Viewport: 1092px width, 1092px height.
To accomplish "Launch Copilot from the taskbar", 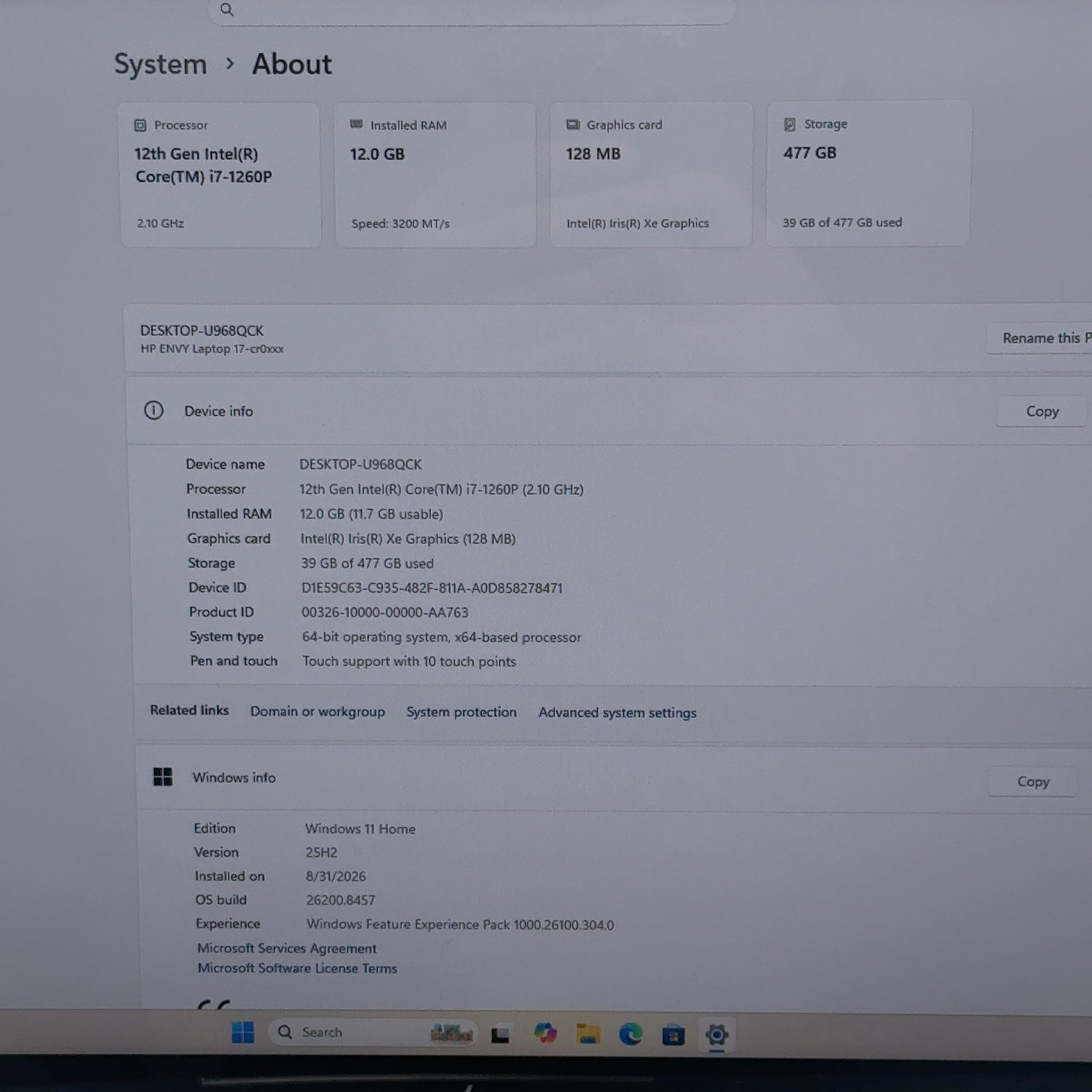I will pyautogui.click(x=545, y=1033).
